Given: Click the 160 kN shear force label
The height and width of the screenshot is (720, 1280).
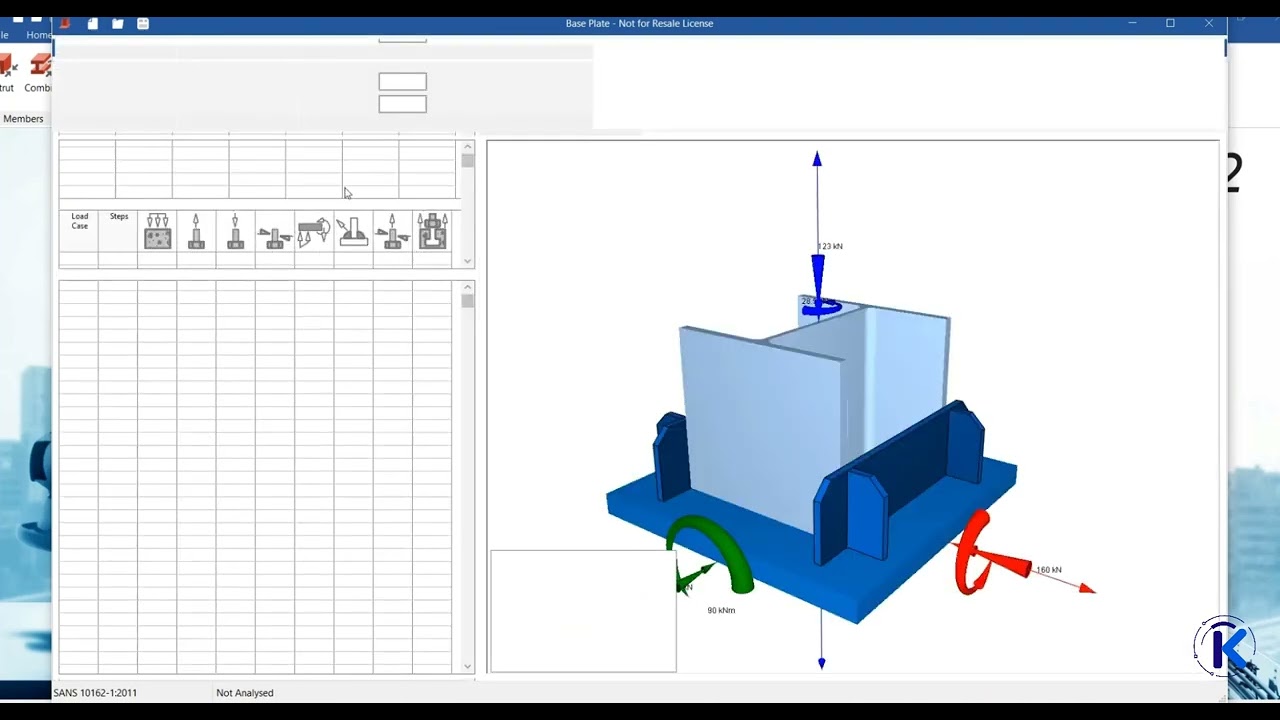Looking at the screenshot, I should pyautogui.click(x=1049, y=570).
